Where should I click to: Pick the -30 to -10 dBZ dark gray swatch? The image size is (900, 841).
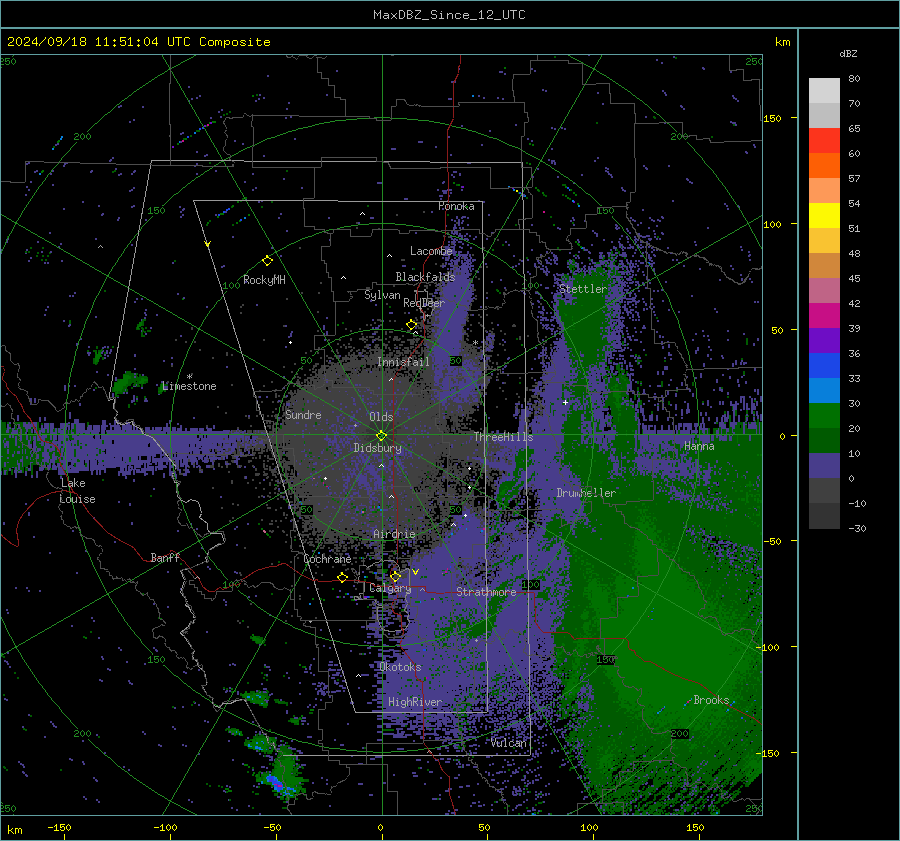tap(824, 516)
